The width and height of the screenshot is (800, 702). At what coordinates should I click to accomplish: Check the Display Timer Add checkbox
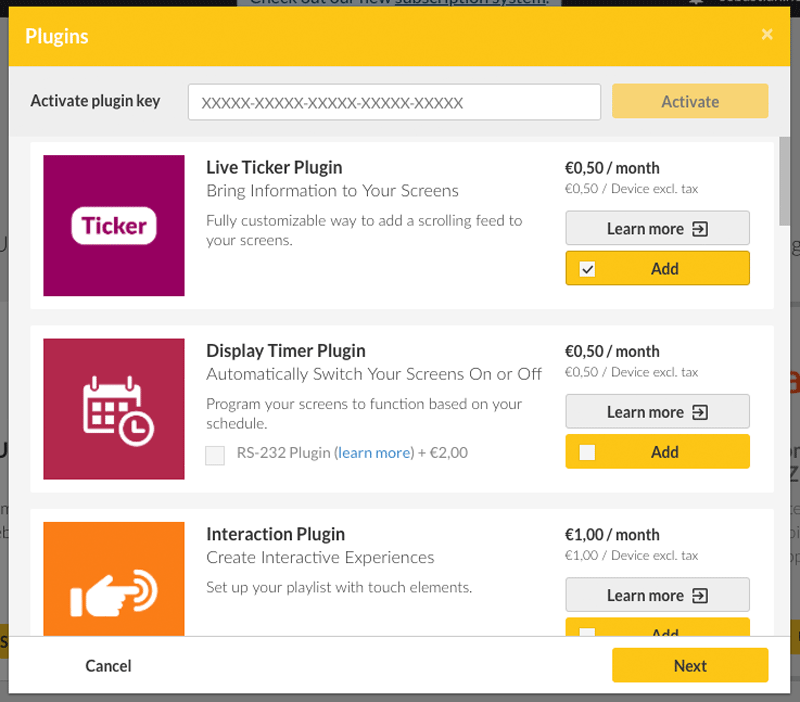click(587, 452)
